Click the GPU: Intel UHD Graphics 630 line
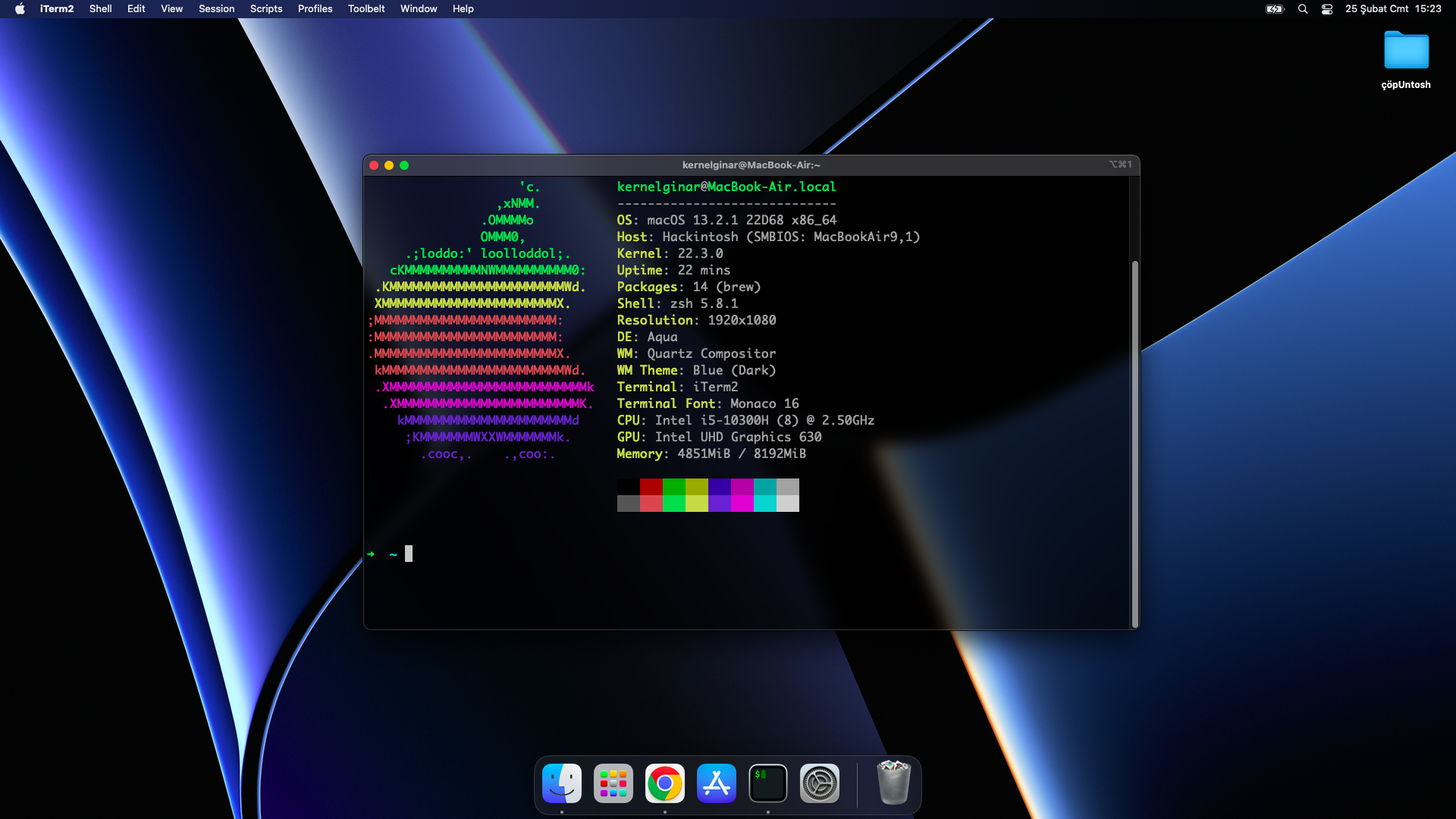 pos(719,437)
